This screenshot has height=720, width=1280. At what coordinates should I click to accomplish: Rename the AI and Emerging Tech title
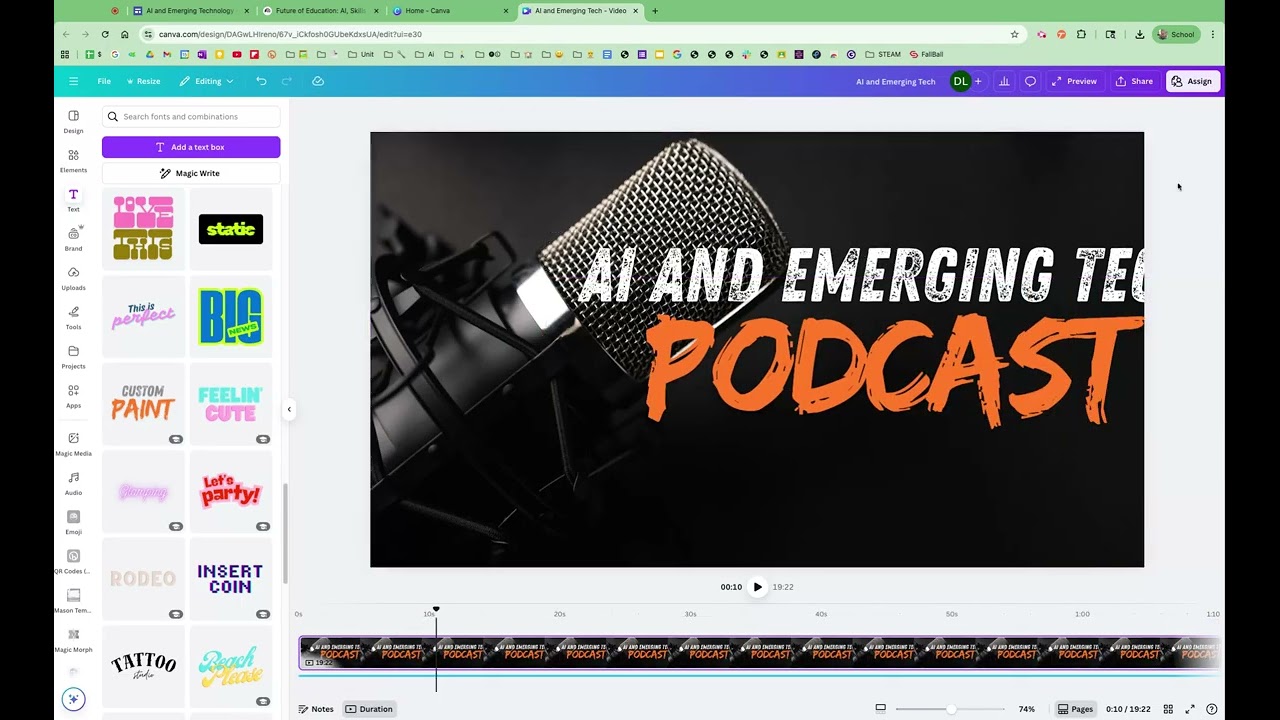click(x=895, y=81)
